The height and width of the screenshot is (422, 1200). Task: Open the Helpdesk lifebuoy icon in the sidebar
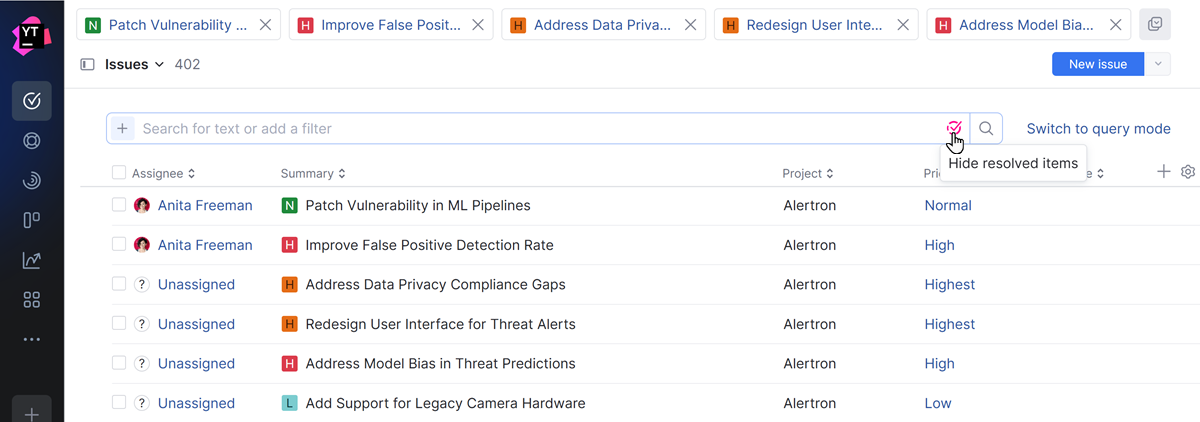point(32,141)
